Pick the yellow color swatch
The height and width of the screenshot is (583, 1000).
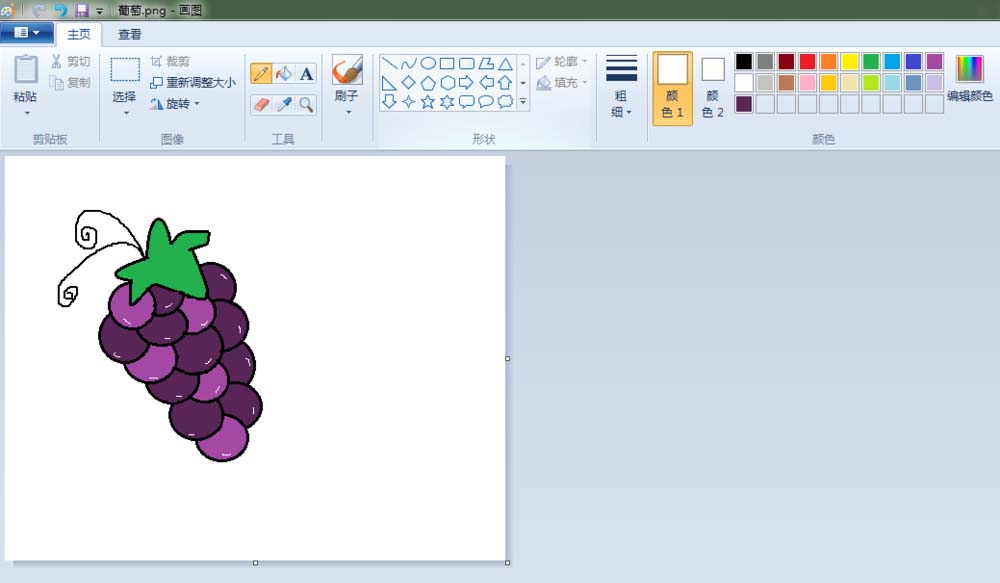(849, 61)
